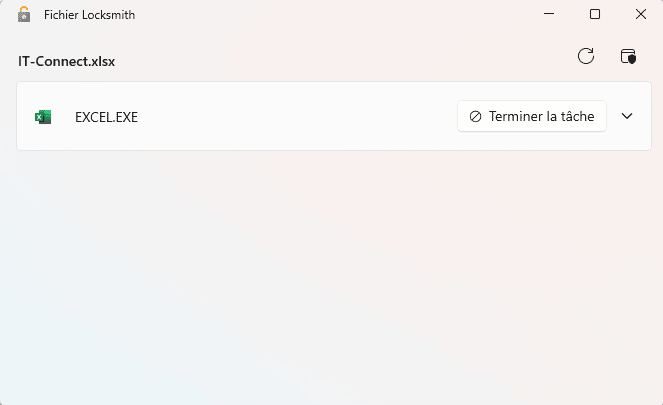The image size is (663, 405).
Task: Expand the EXCEL.EXE process details chevron
Action: (627, 116)
